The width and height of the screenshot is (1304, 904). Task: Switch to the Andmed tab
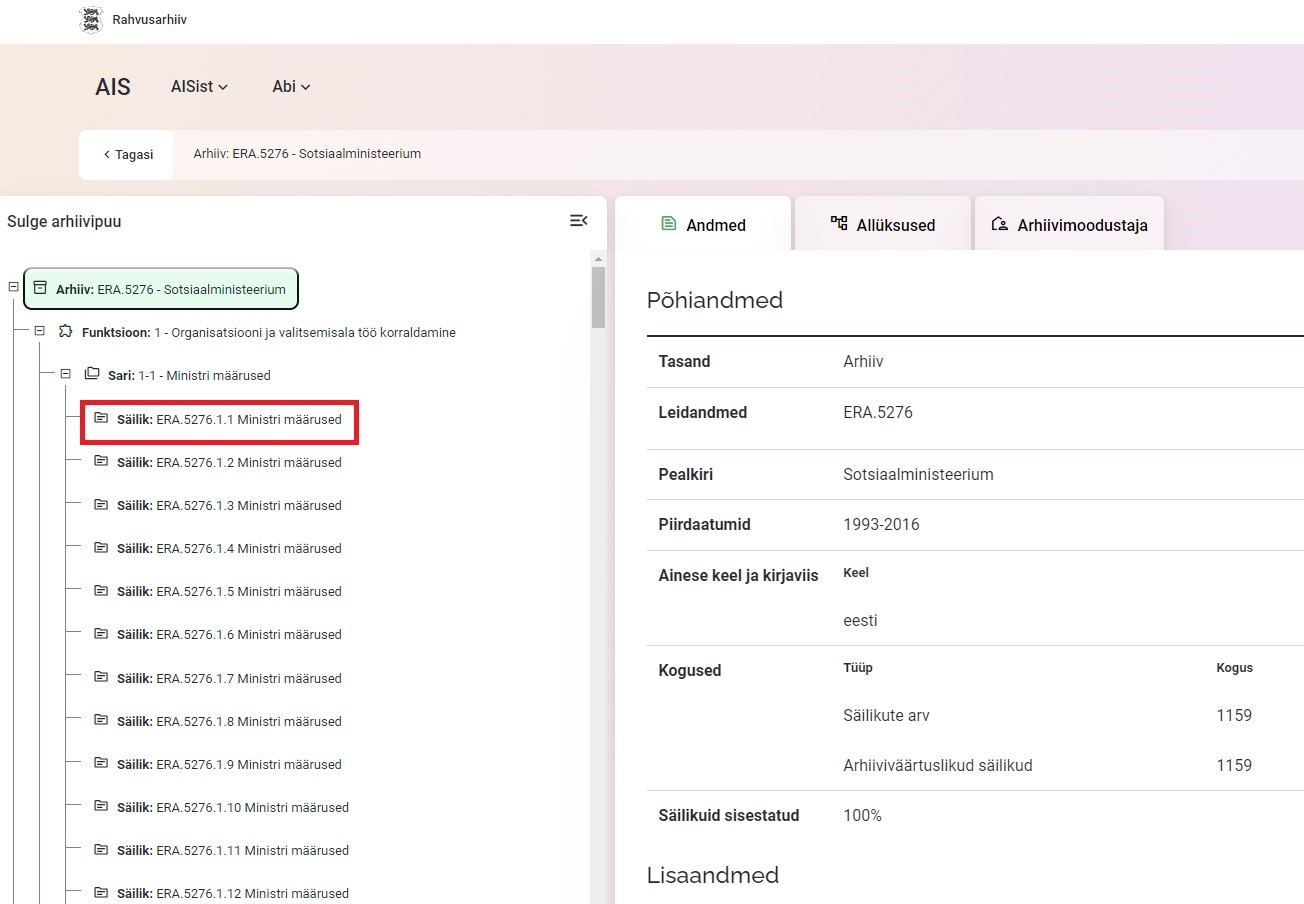pos(704,225)
